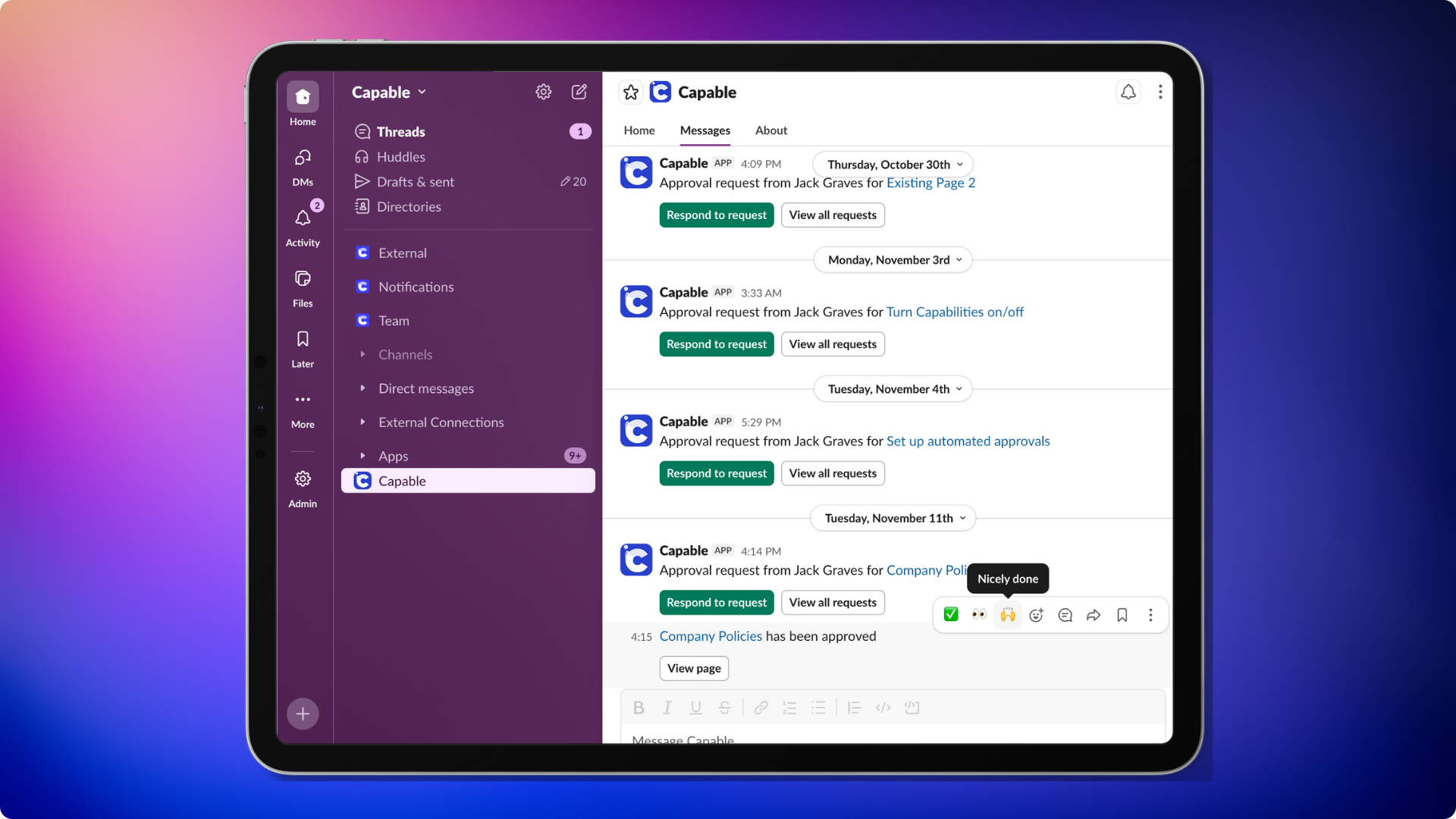Switch to the About tab
The height and width of the screenshot is (819, 1456).
(x=770, y=130)
